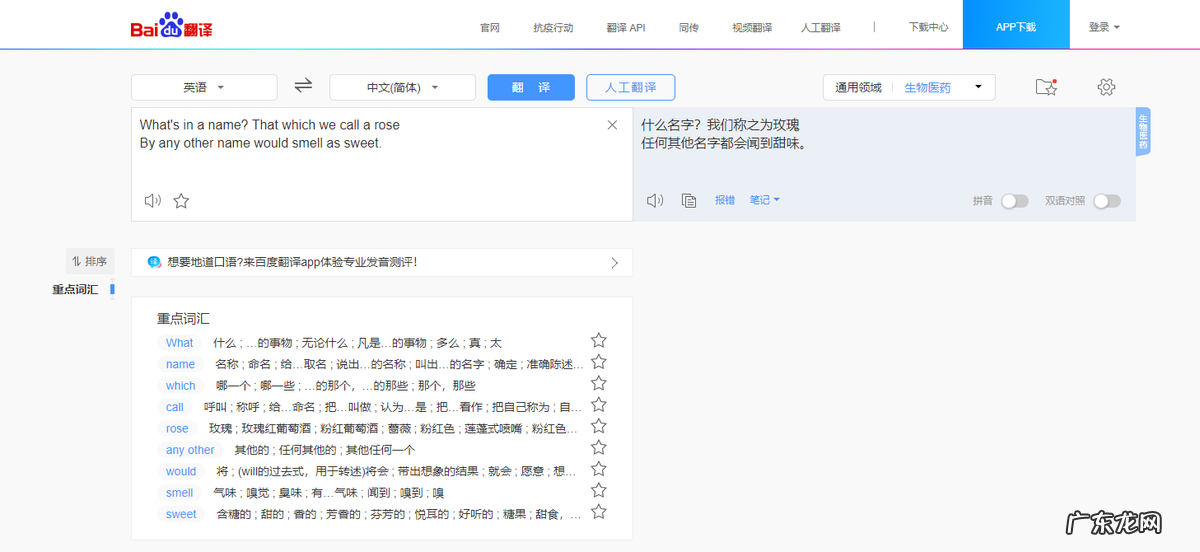
Task: Open the 下载中心 nav item
Action: click(929, 27)
